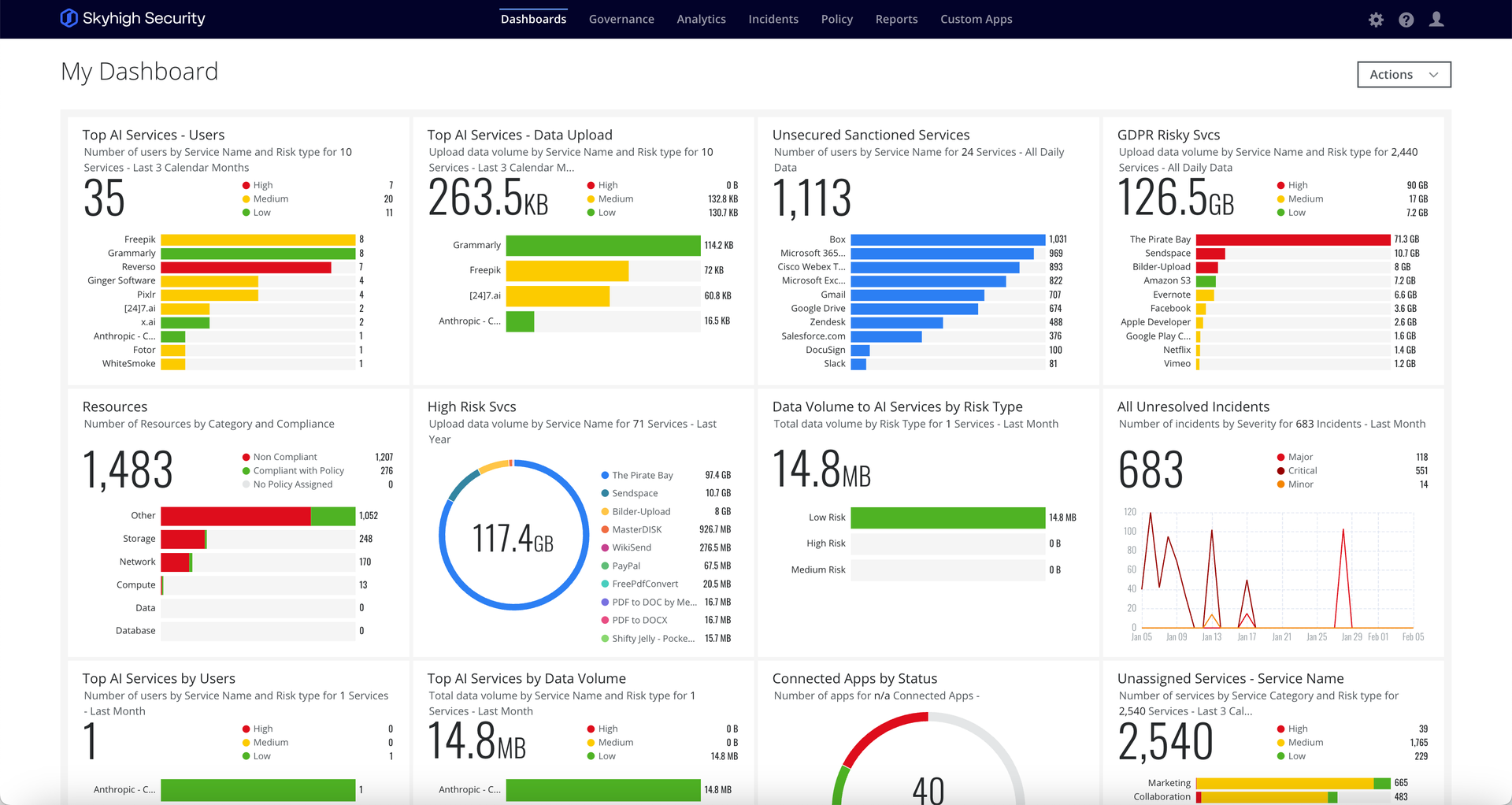The width and height of the screenshot is (1512, 805).
Task: Select Medium legend dot in Top AI Users
Action: (246, 199)
